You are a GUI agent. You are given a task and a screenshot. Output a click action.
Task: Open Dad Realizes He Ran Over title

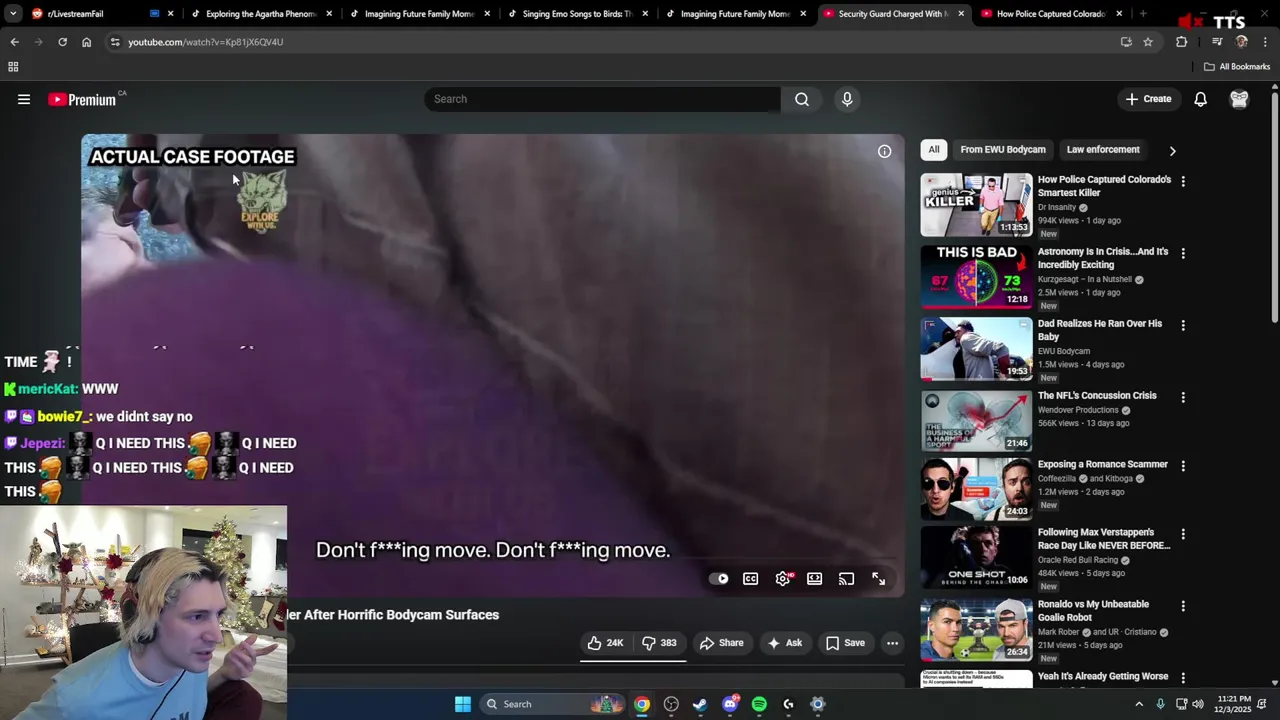[x=1100, y=330]
